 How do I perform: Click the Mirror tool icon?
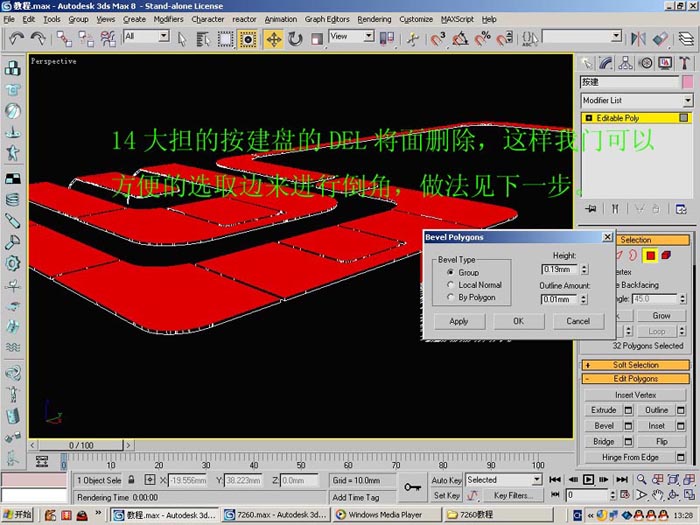[x=638, y=39]
